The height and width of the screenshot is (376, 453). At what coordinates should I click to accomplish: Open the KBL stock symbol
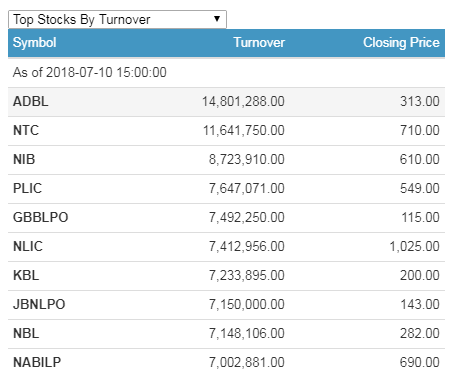pos(26,275)
